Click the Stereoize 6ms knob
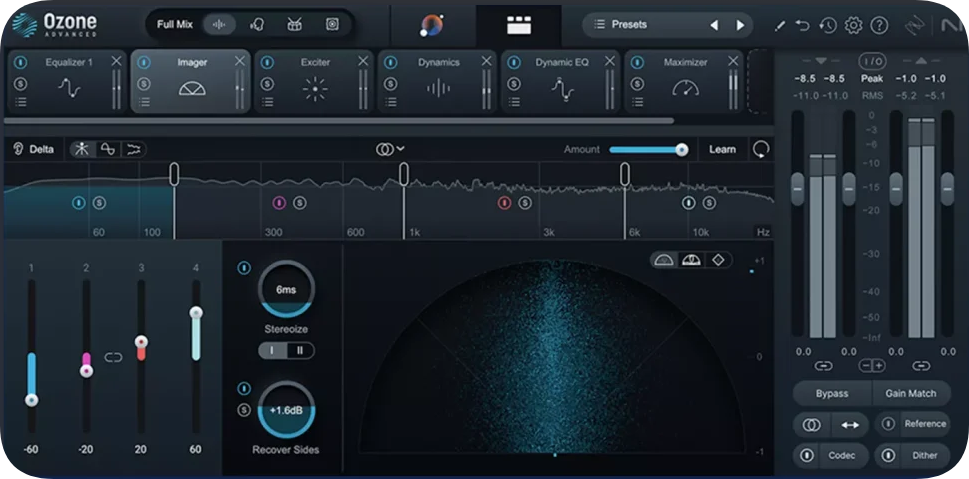Screen dimensions: 969x479 (286, 289)
